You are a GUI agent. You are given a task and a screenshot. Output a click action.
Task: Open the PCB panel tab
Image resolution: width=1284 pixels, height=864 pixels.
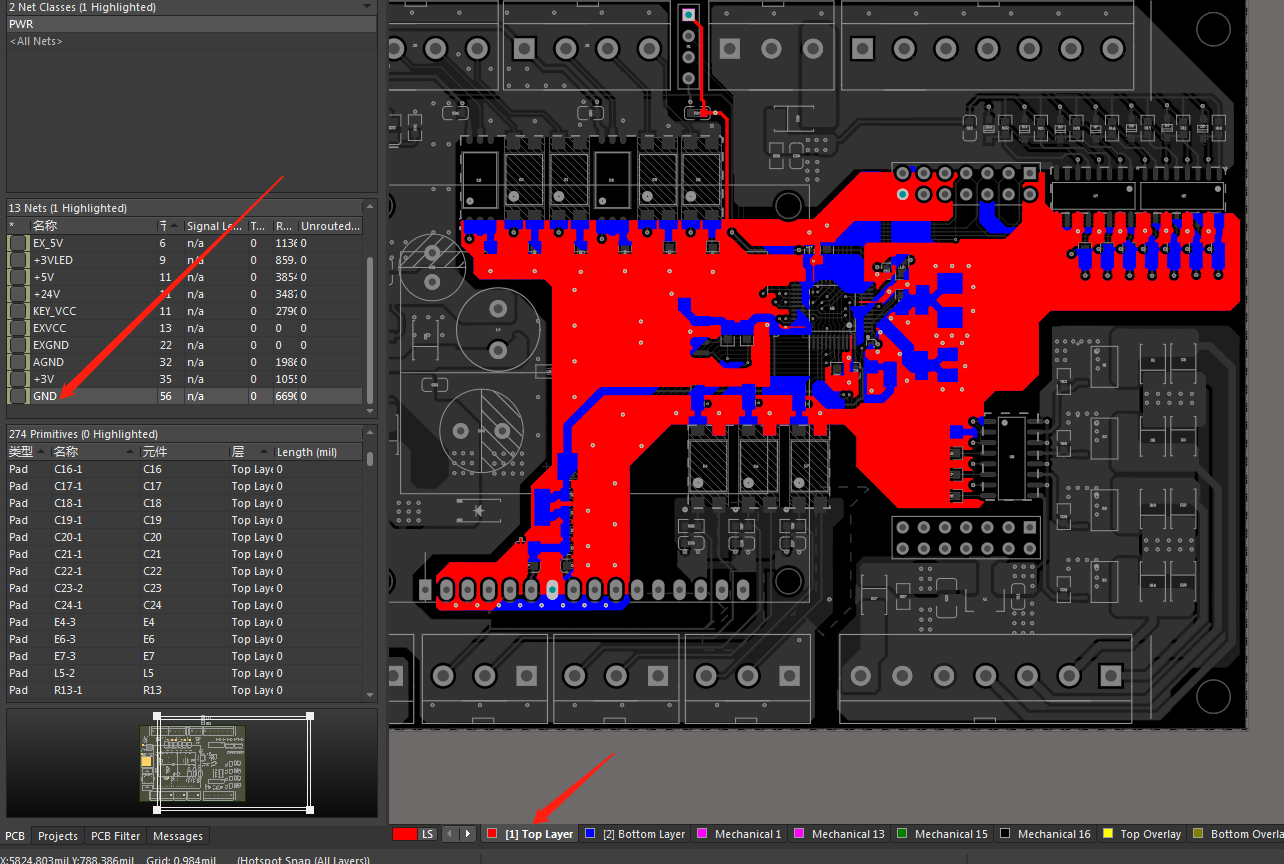coord(15,836)
